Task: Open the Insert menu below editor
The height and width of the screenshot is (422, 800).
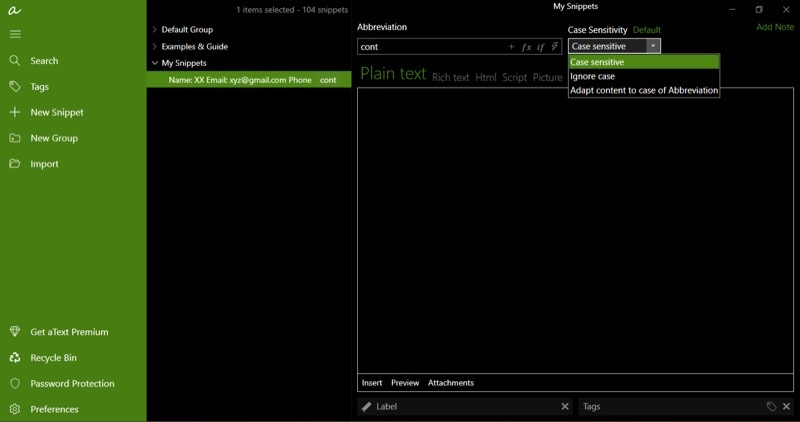Action: point(371,383)
